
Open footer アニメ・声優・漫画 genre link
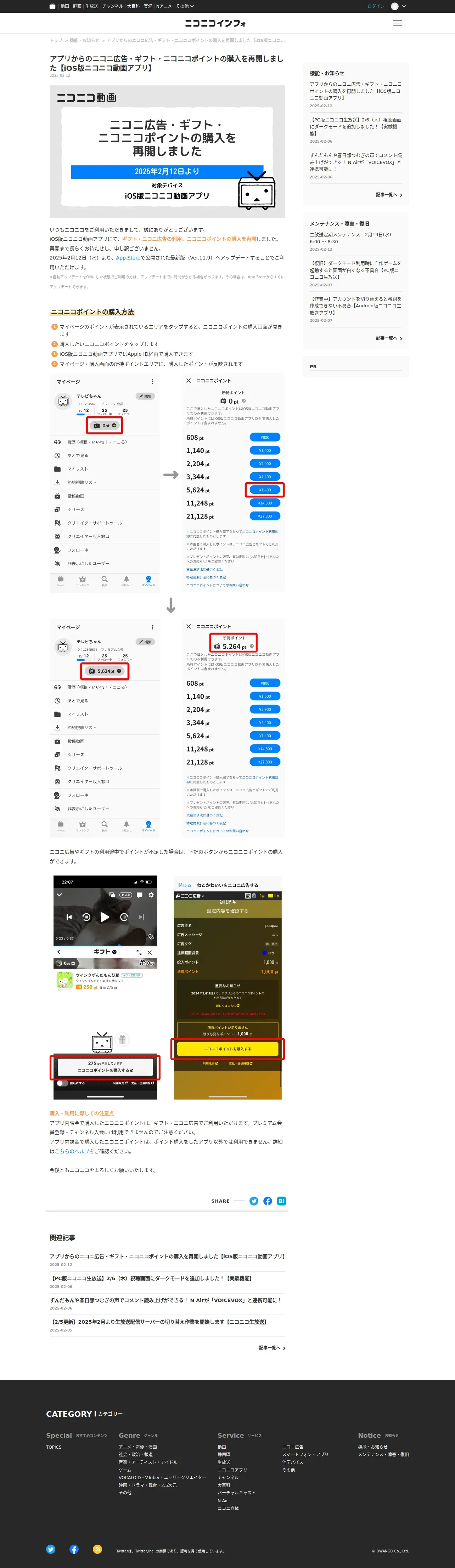137,1447
